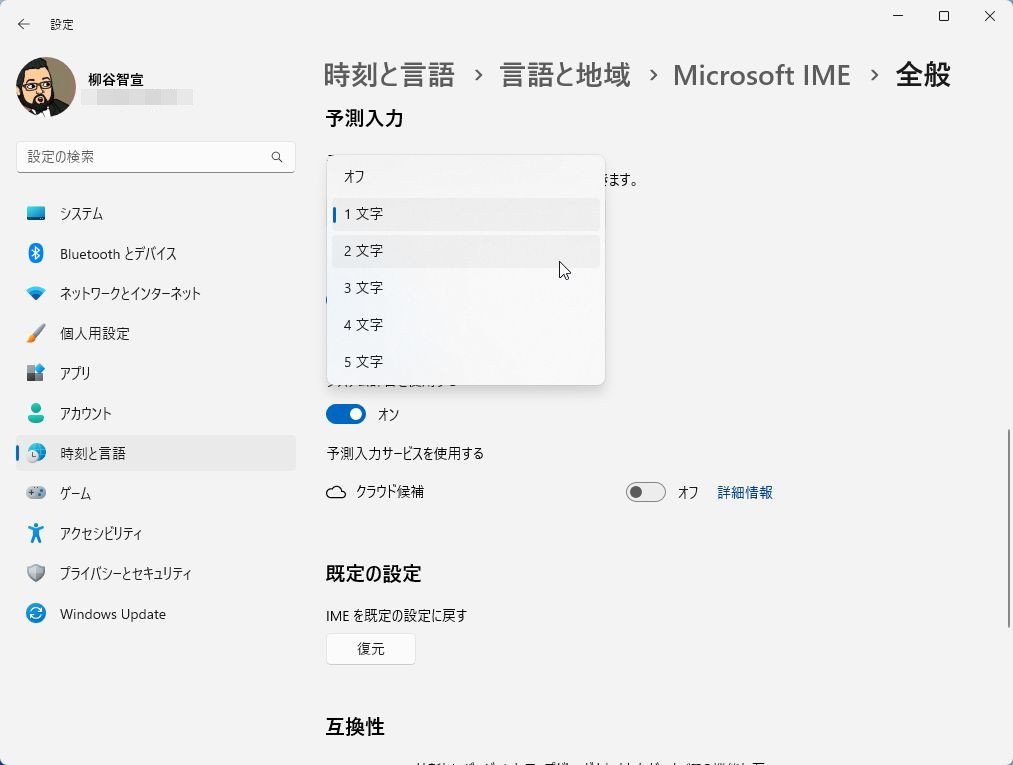Open the 詳細情報 link
Viewport: 1013px width, 765px height.
click(745, 492)
